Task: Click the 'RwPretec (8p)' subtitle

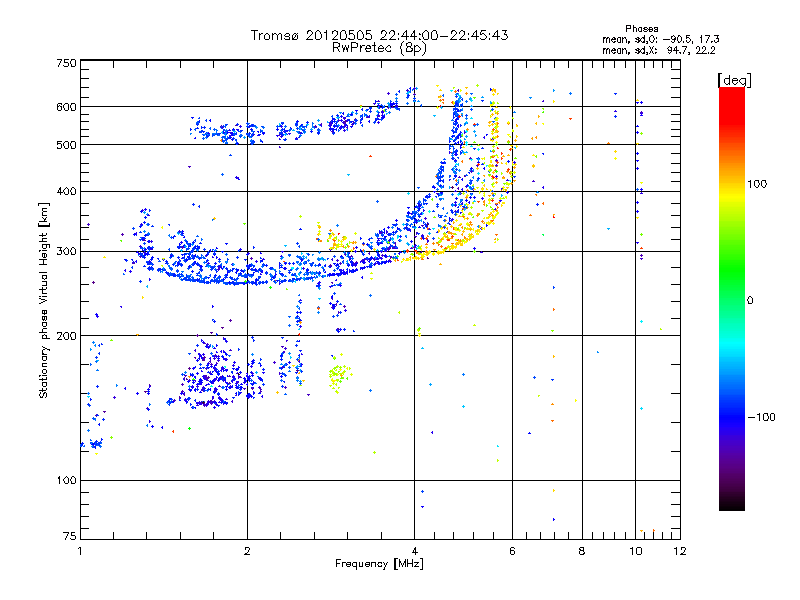Action: tap(379, 48)
